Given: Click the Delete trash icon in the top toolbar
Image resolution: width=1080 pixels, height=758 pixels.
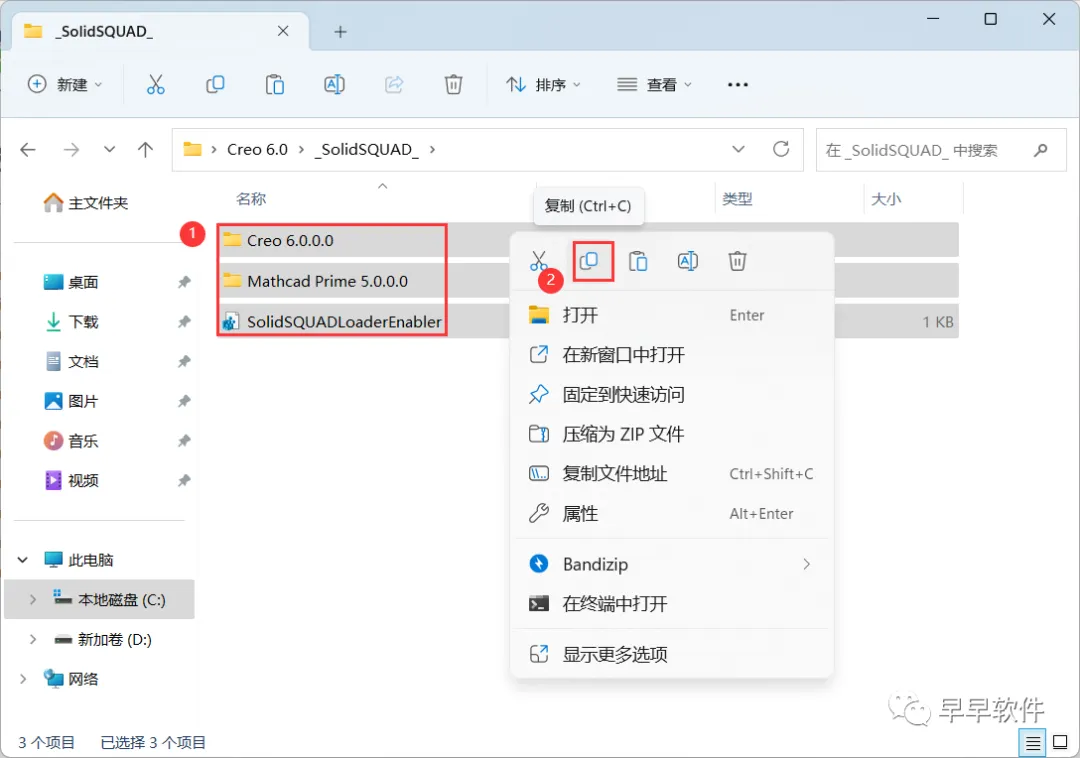Looking at the screenshot, I should click(453, 85).
